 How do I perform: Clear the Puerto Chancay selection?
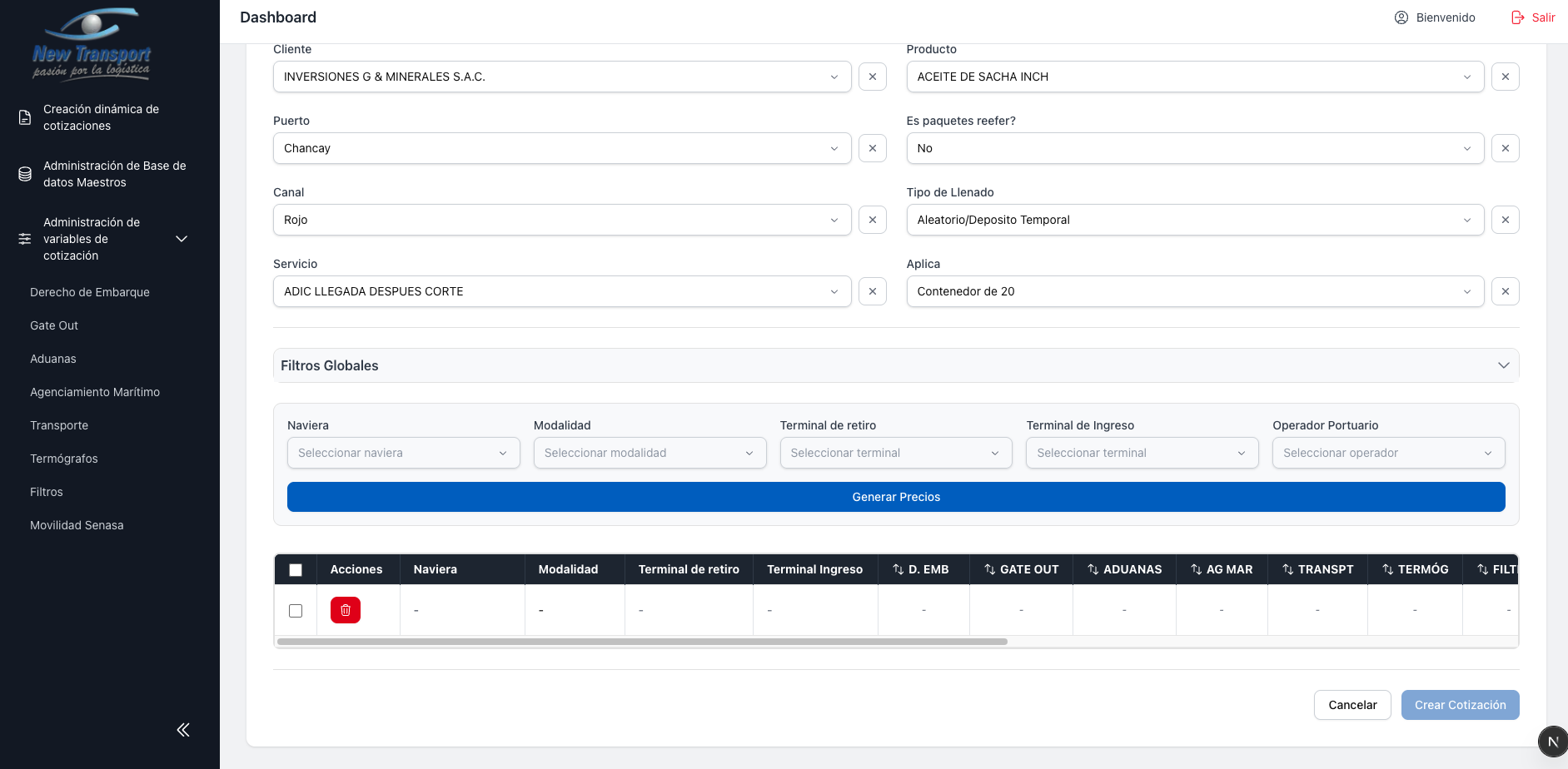(x=872, y=148)
